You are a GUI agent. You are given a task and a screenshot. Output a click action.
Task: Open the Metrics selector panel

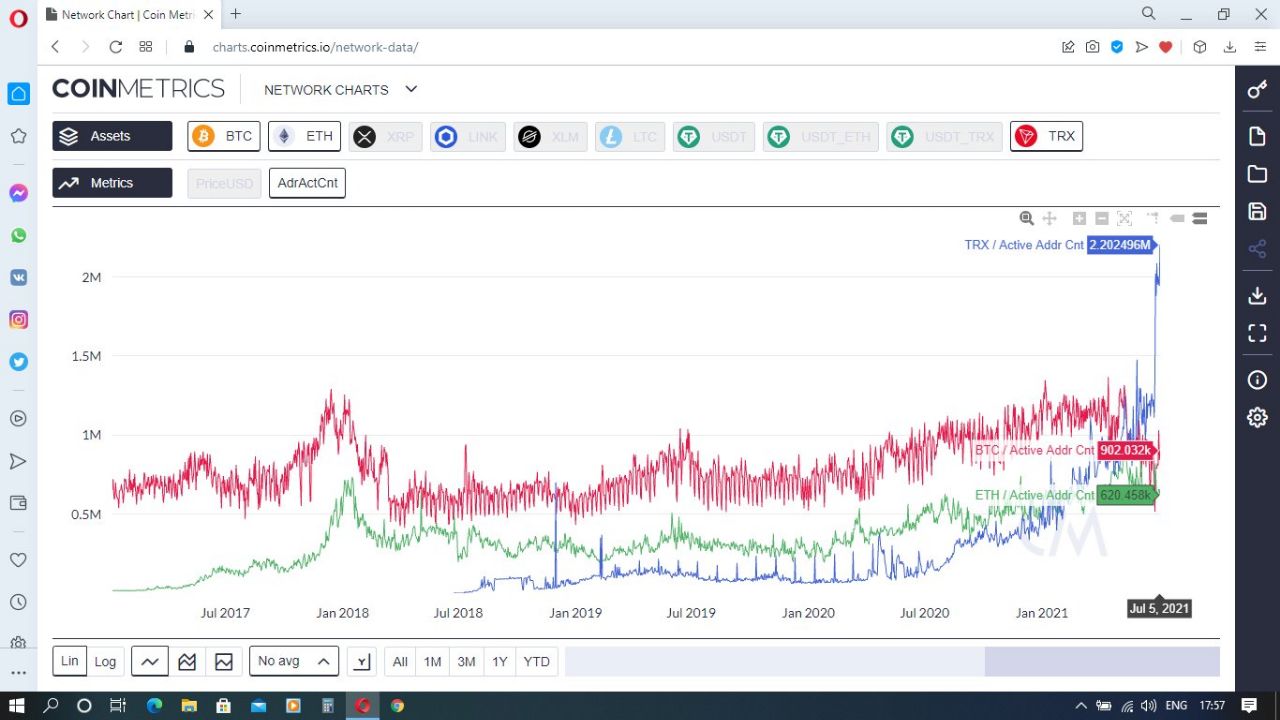tap(112, 183)
